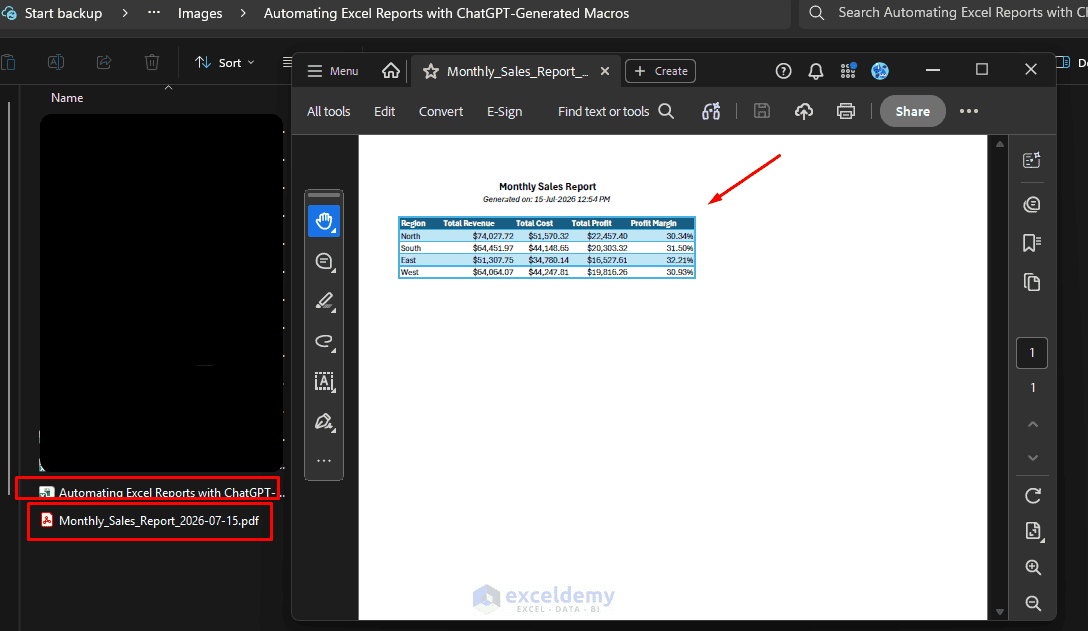Screen dimensions: 1088x631
Task: Click the North row revenue $74,027.72
Action: (493, 236)
